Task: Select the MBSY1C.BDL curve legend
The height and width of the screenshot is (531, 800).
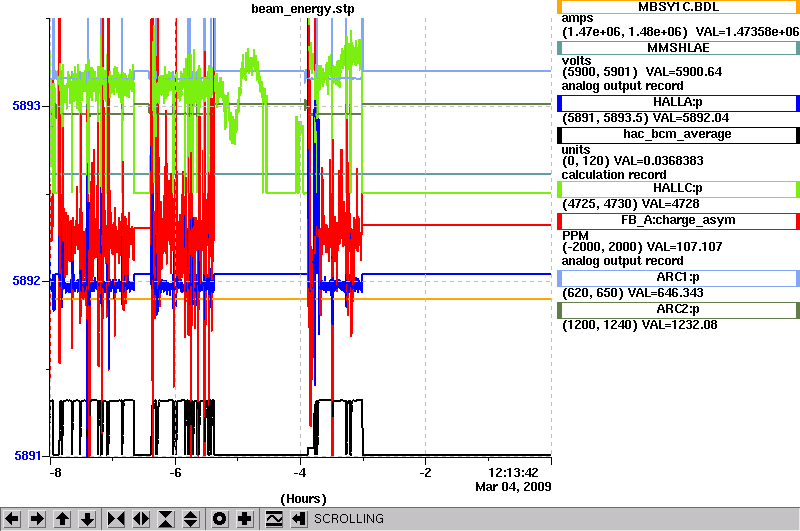Action: [678, 7]
